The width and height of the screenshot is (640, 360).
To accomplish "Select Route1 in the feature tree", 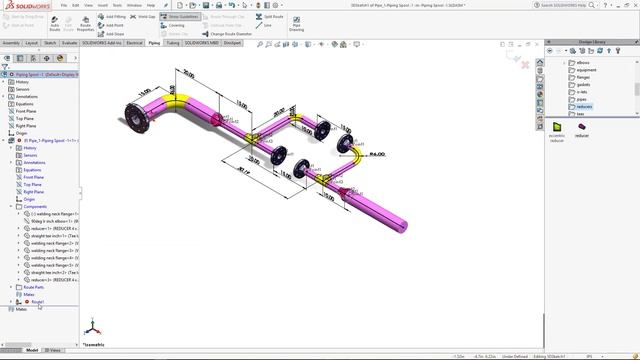I will click(38, 302).
